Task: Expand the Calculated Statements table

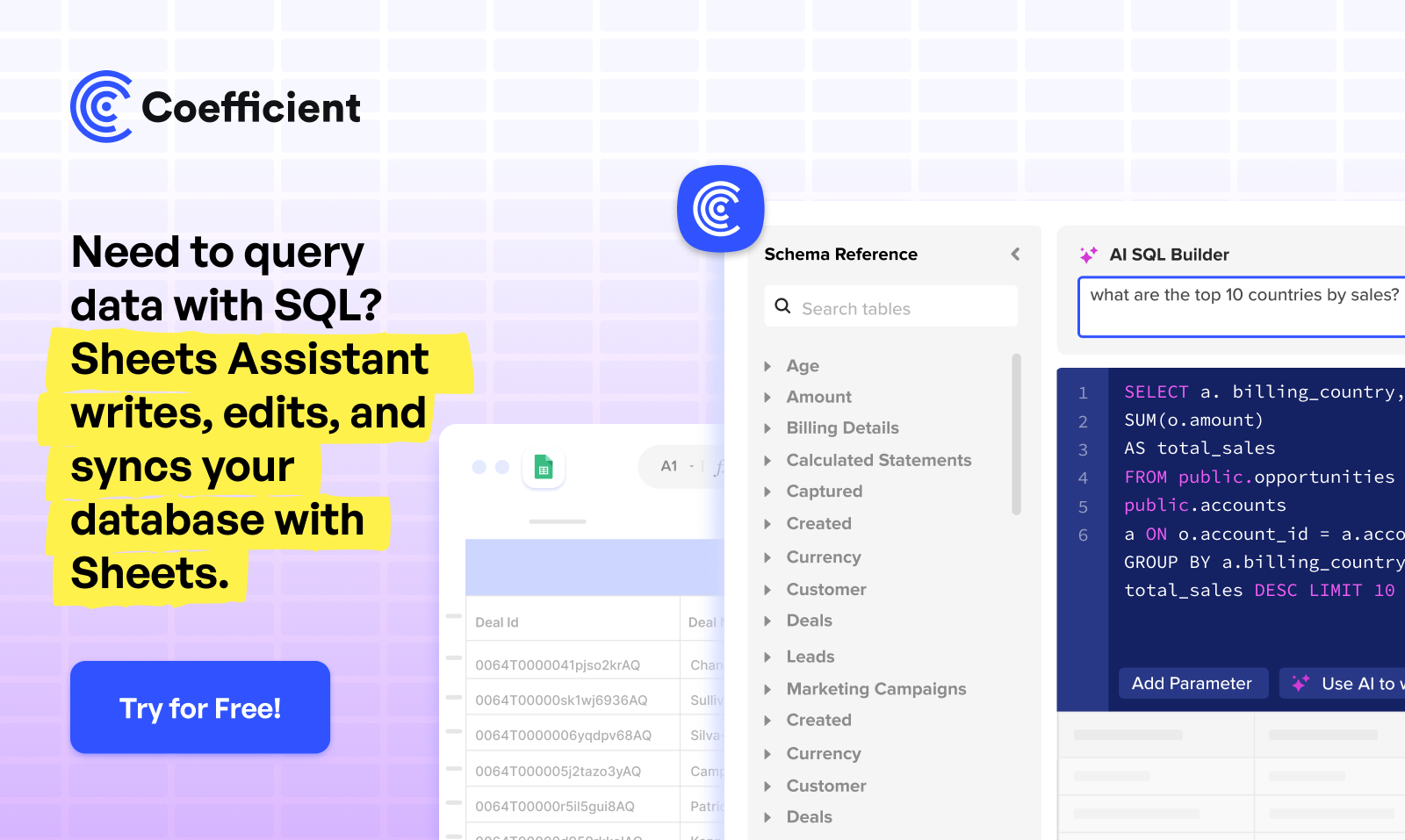Action: click(x=767, y=461)
